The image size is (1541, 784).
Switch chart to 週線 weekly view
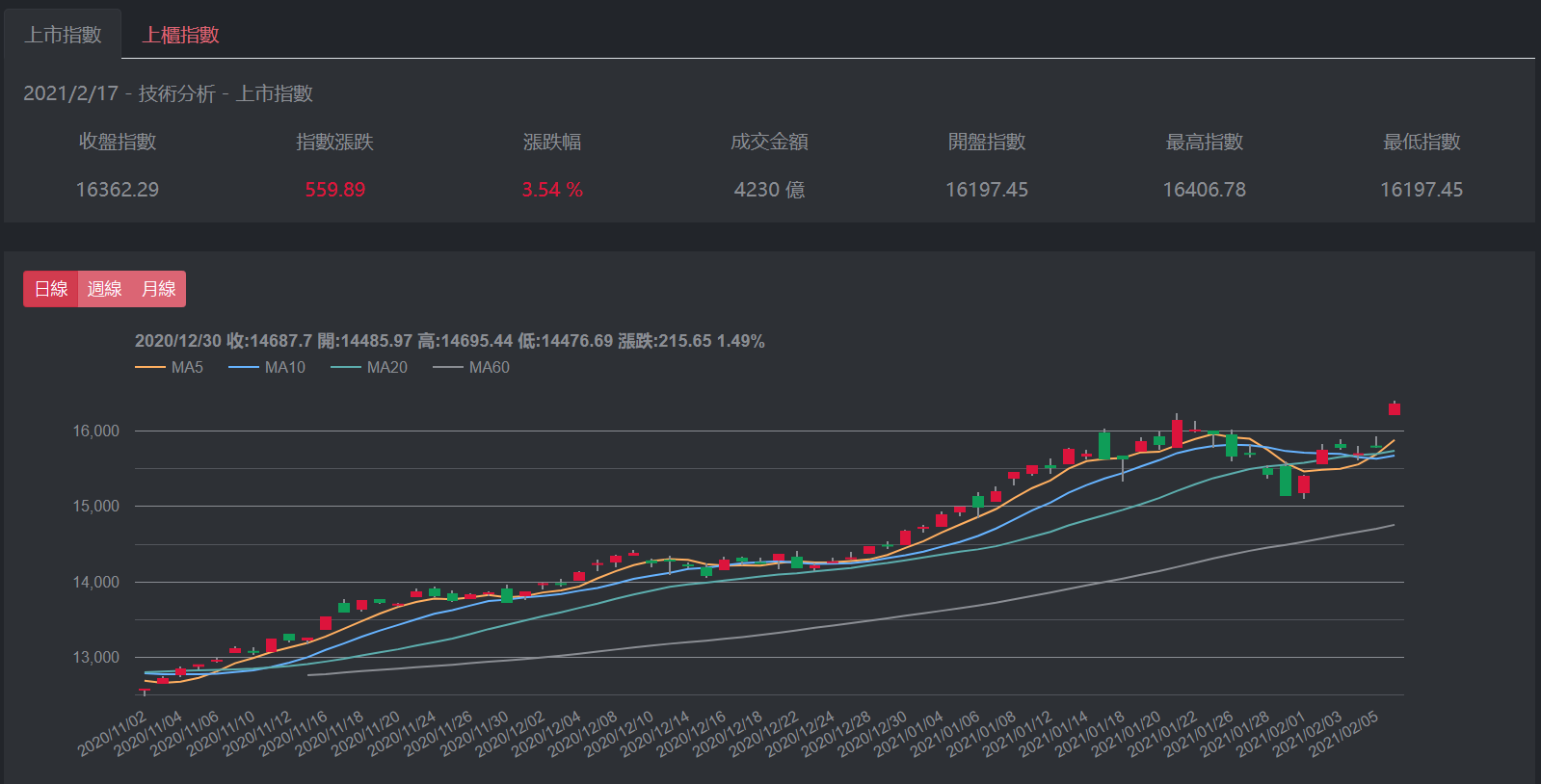coord(104,289)
